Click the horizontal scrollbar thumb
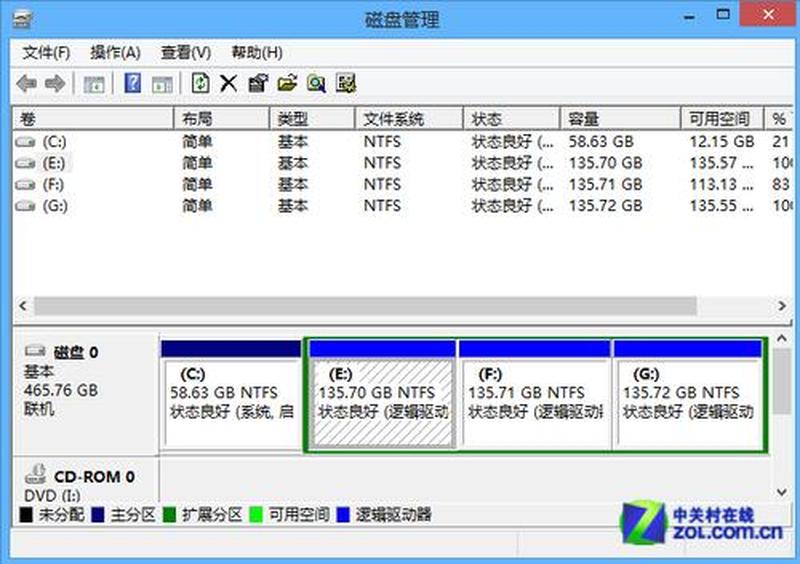The width and height of the screenshot is (800, 564). 365,306
